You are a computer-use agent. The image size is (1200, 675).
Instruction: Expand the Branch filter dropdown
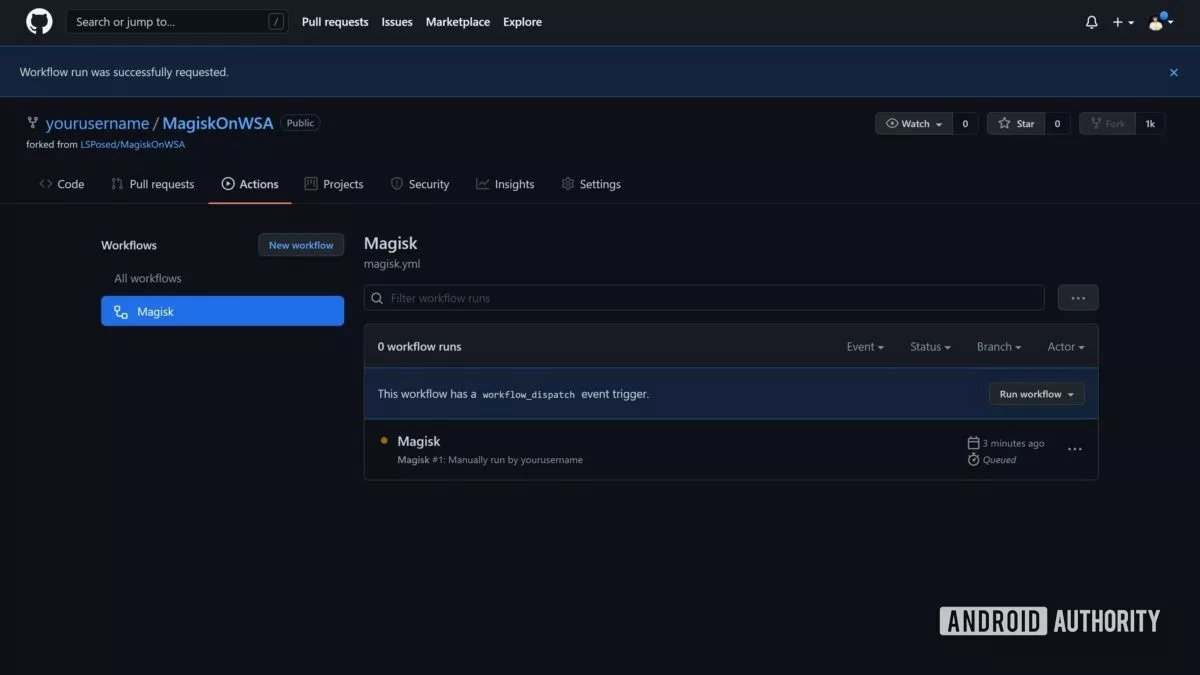click(999, 347)
